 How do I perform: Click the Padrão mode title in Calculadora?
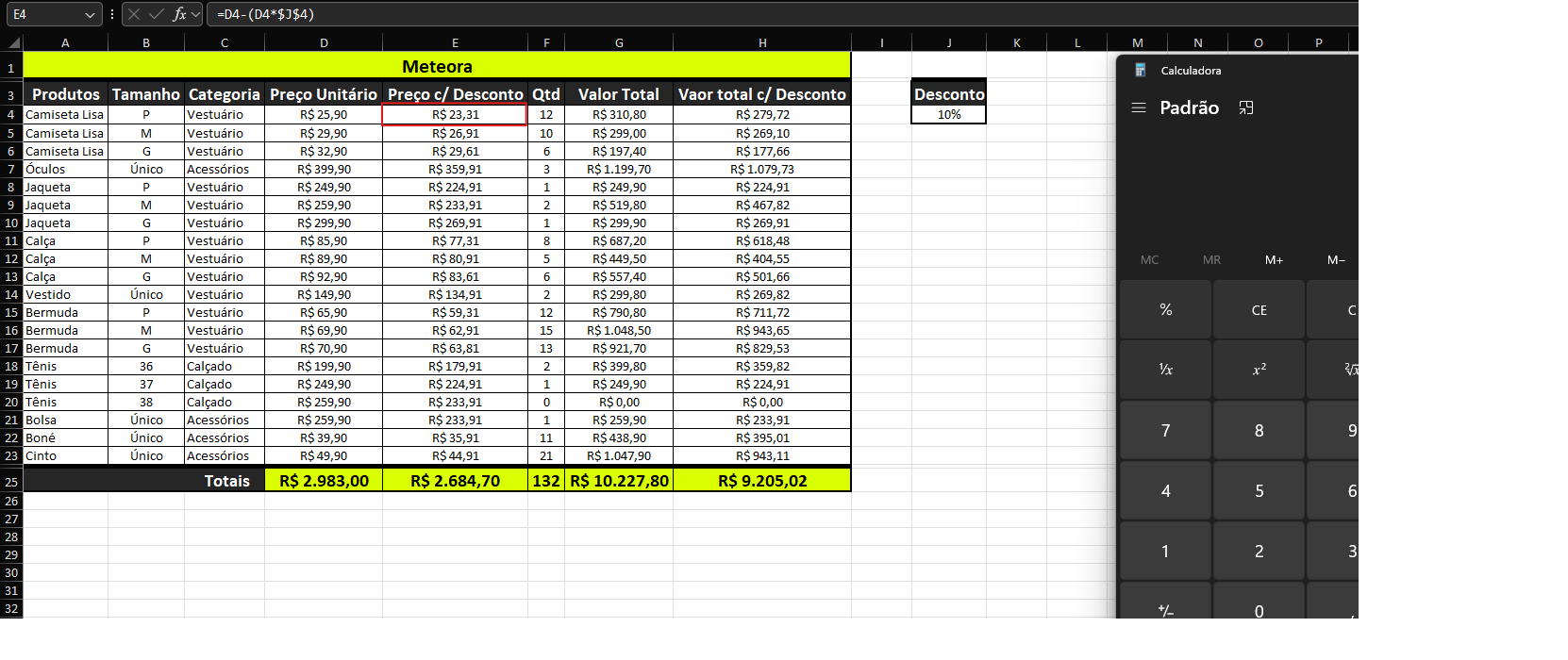coord(1189,107)
